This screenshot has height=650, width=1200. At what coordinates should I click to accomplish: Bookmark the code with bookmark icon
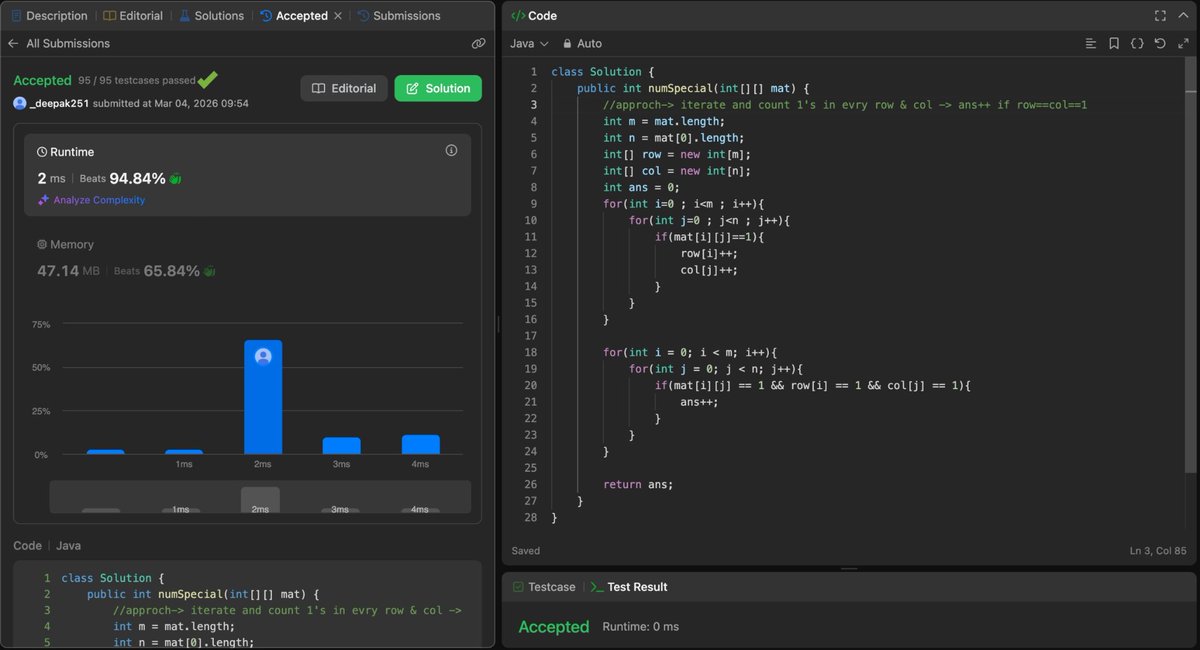(1114, 44)
